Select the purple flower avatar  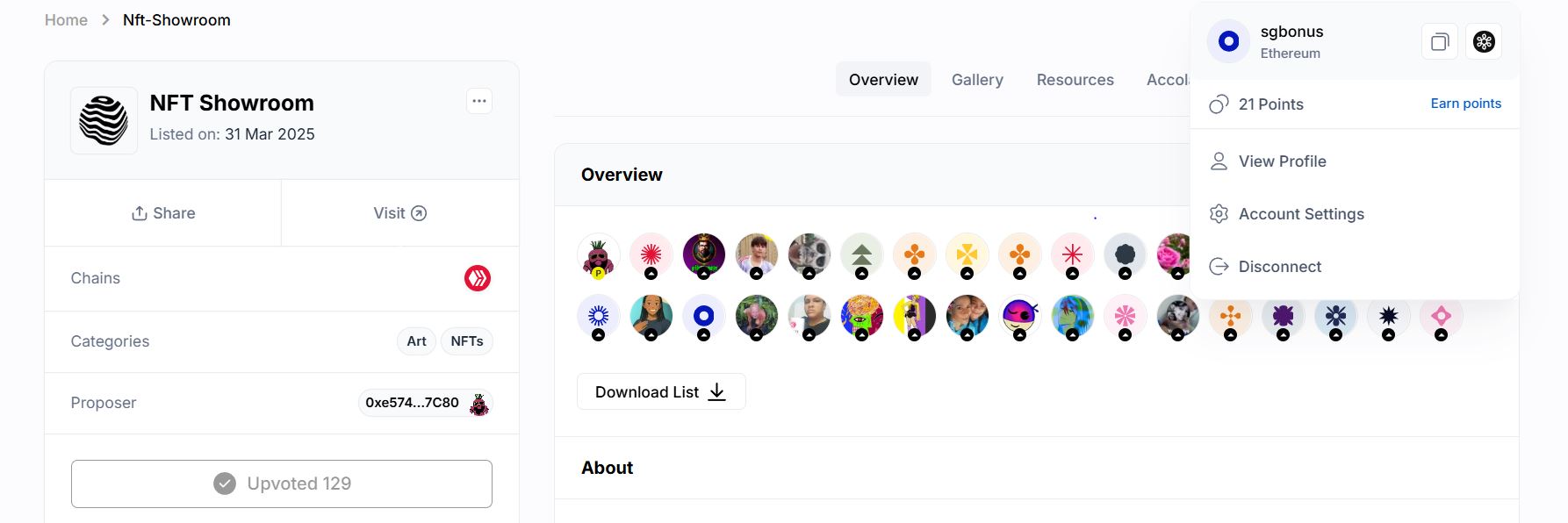1284,317
